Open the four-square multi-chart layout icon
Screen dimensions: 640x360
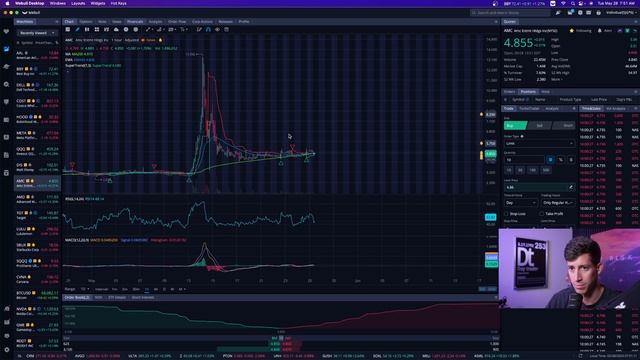(x=97, y=29)
